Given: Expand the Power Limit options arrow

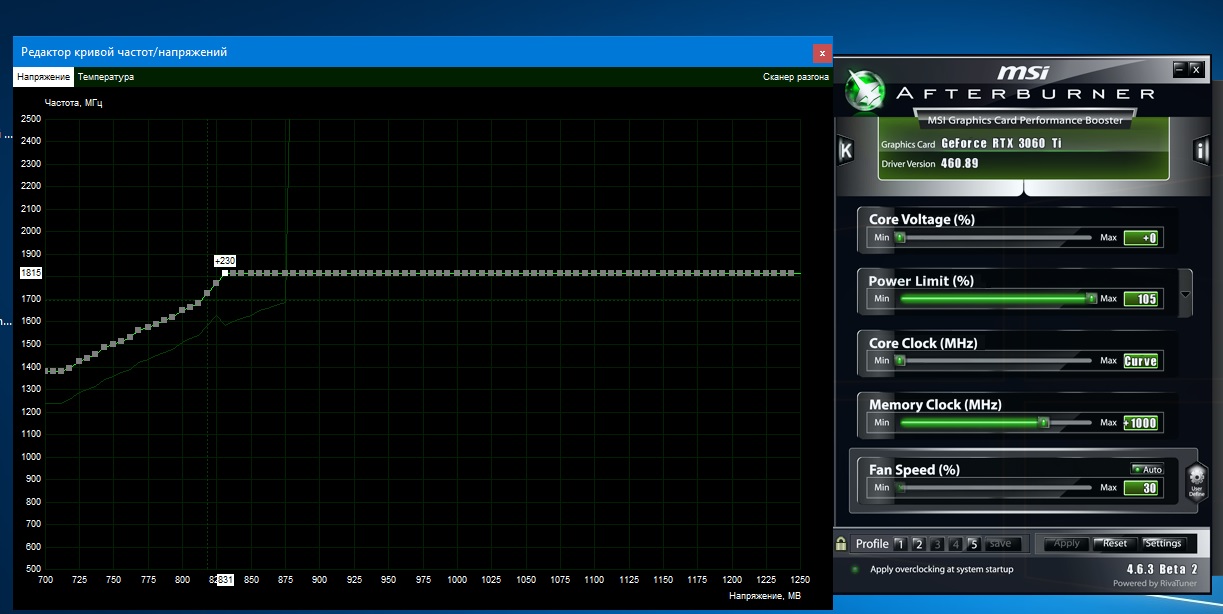Looking at the screenshot, I should (1186, 295).
